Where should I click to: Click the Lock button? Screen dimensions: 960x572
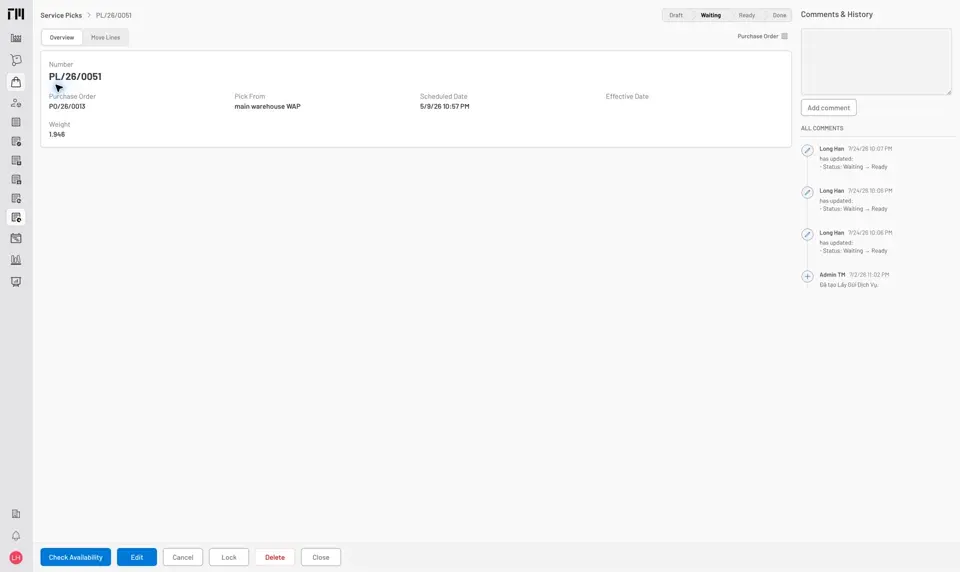coord(229,557)
